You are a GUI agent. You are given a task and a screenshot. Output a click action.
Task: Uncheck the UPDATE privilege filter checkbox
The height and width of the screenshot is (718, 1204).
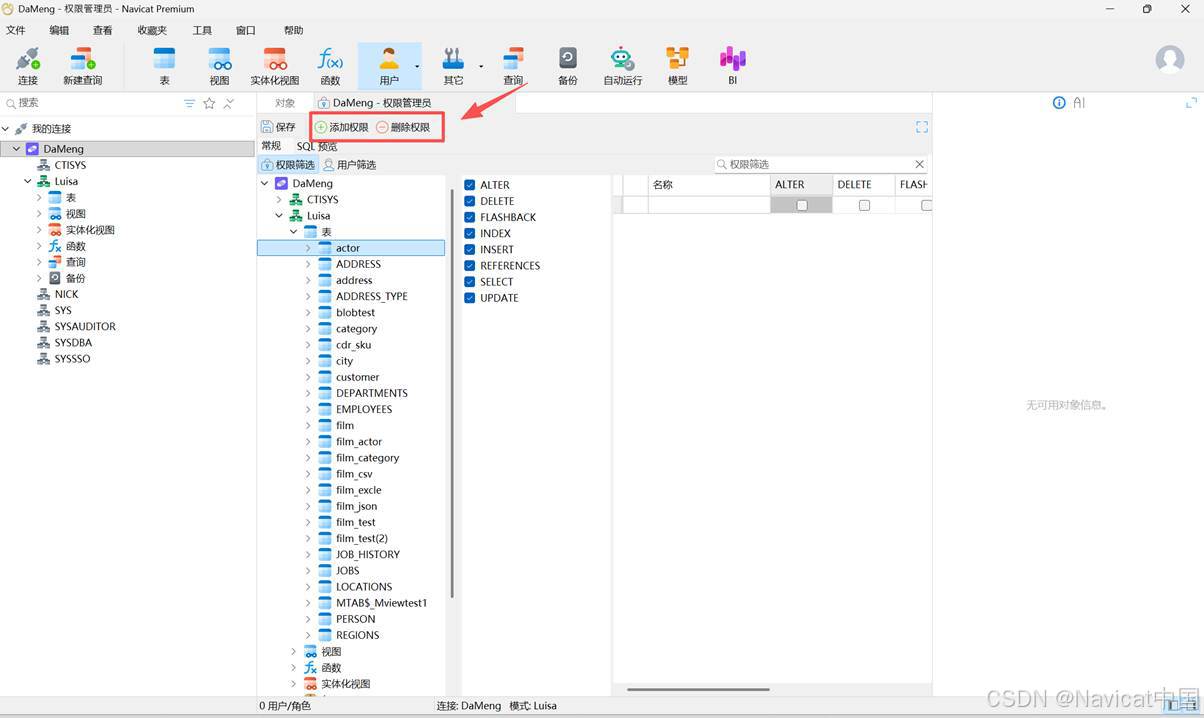click(469, 298)
